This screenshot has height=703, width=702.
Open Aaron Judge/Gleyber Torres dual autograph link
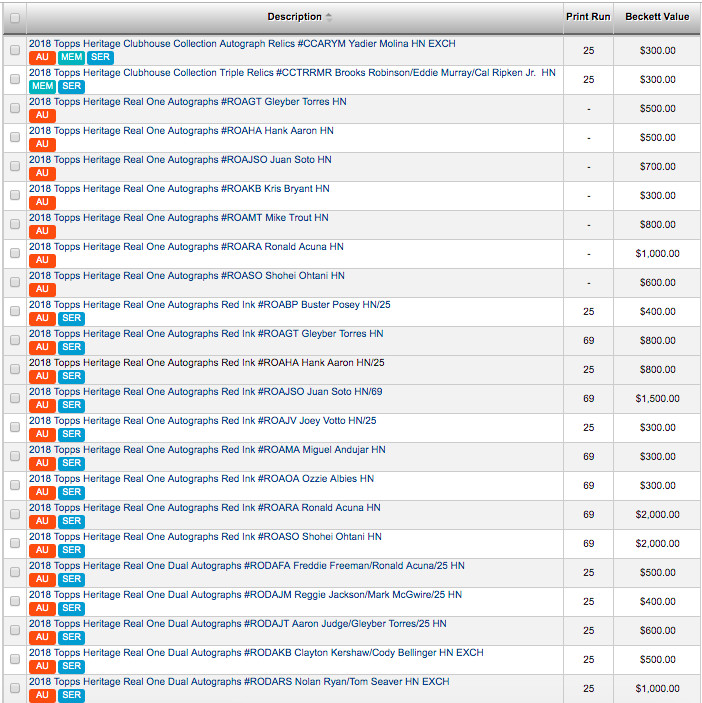tap(238, 624)
